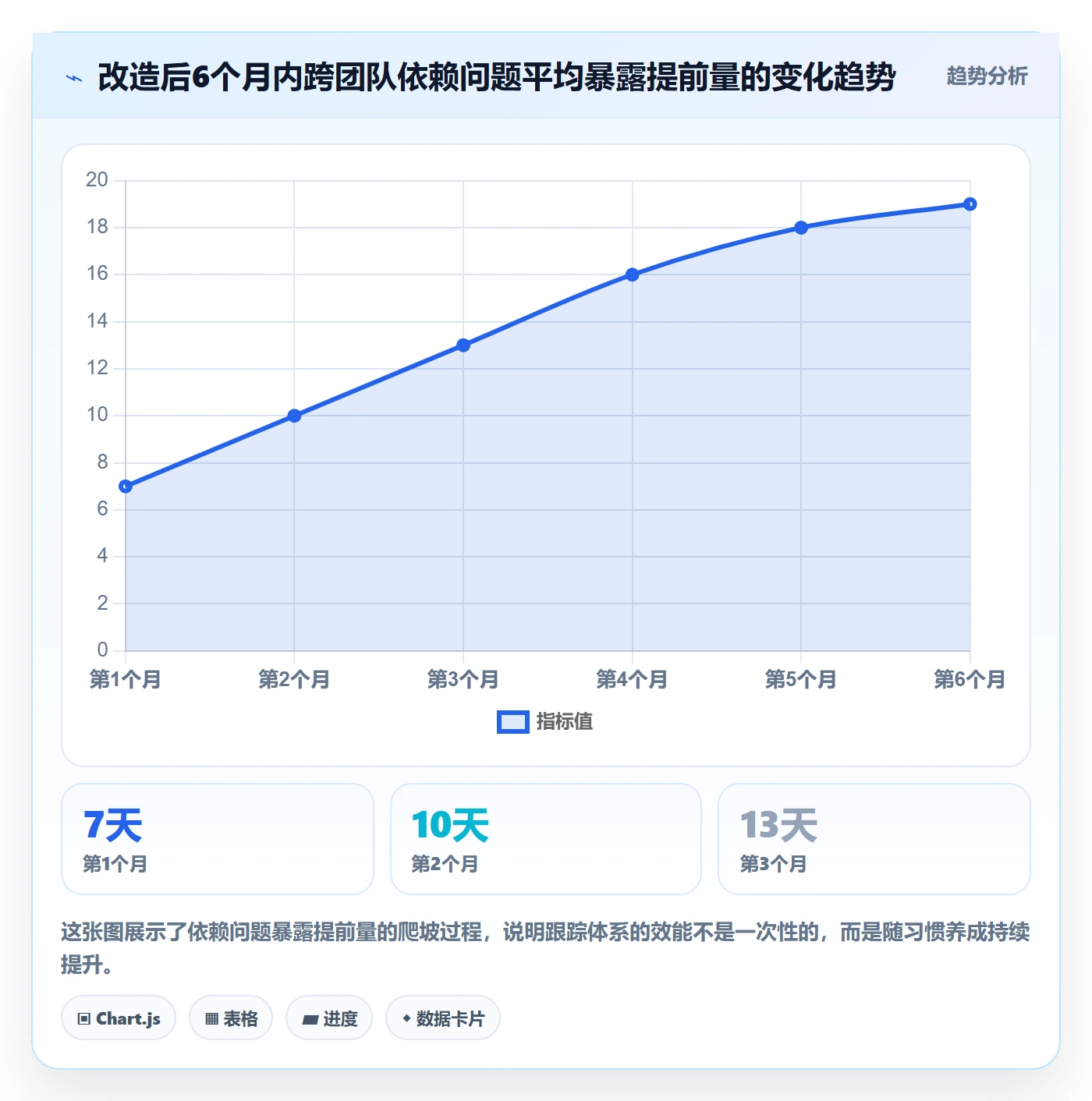Click the description paragraph beginning 这张图展示了
The height and width of the screenshot is (1101, 1092).
tap(546, 947)
